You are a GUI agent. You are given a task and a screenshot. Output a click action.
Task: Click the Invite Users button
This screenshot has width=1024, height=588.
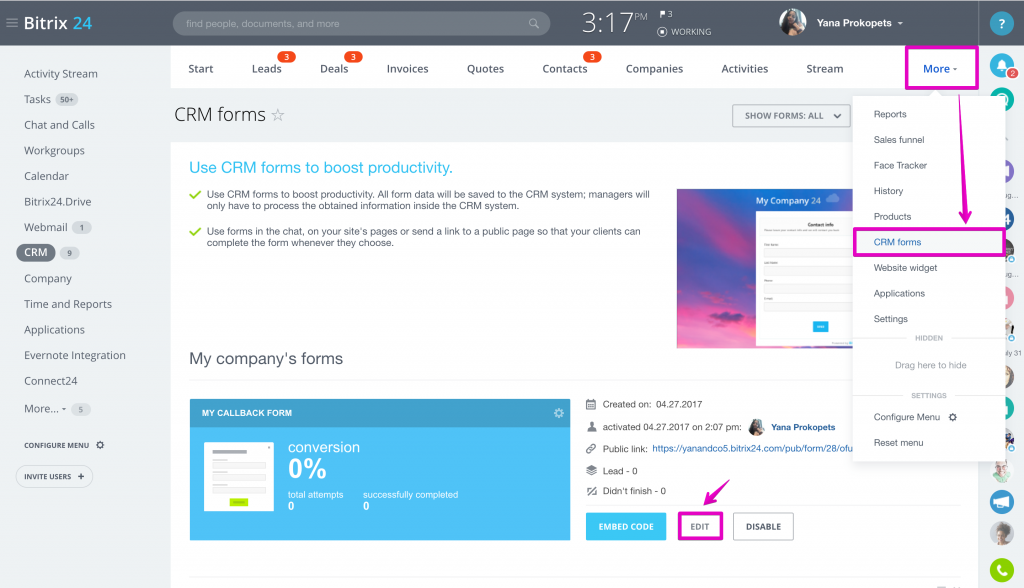54,476
